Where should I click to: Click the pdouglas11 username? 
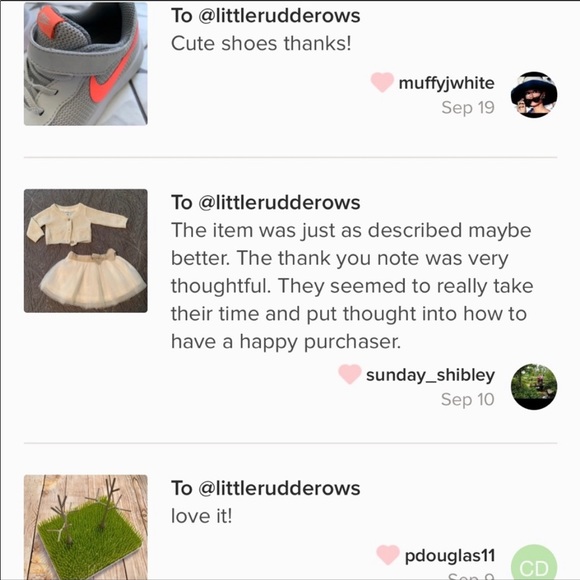point(450,556)
